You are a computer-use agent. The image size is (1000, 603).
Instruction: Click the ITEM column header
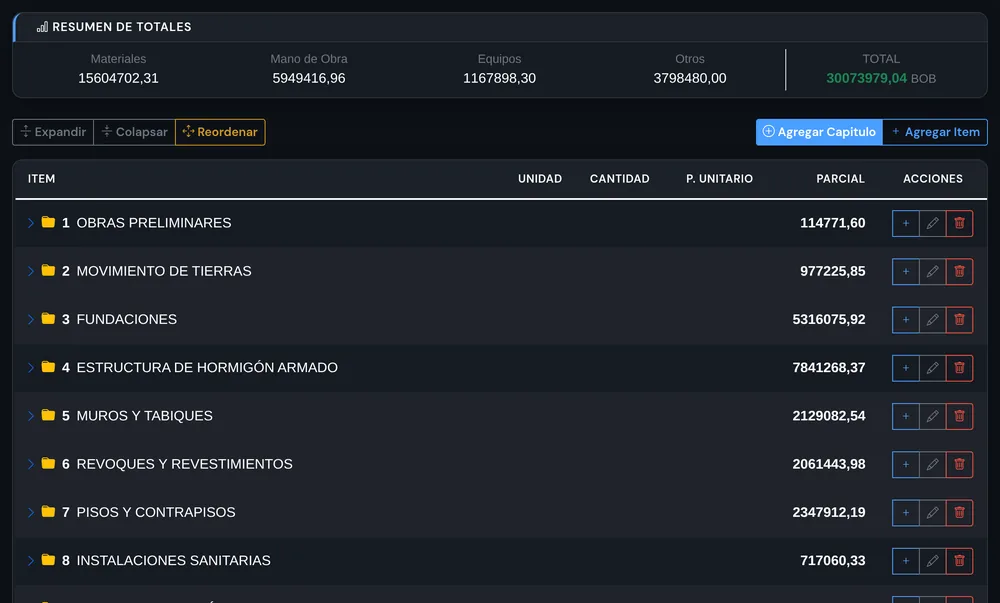pyautogui.click(x=41, y=179)
